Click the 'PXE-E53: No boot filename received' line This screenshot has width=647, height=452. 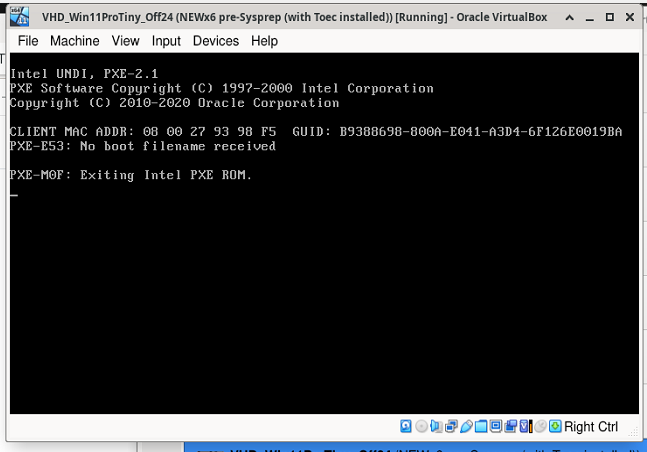pyautogui.click(x=143, y=146)
